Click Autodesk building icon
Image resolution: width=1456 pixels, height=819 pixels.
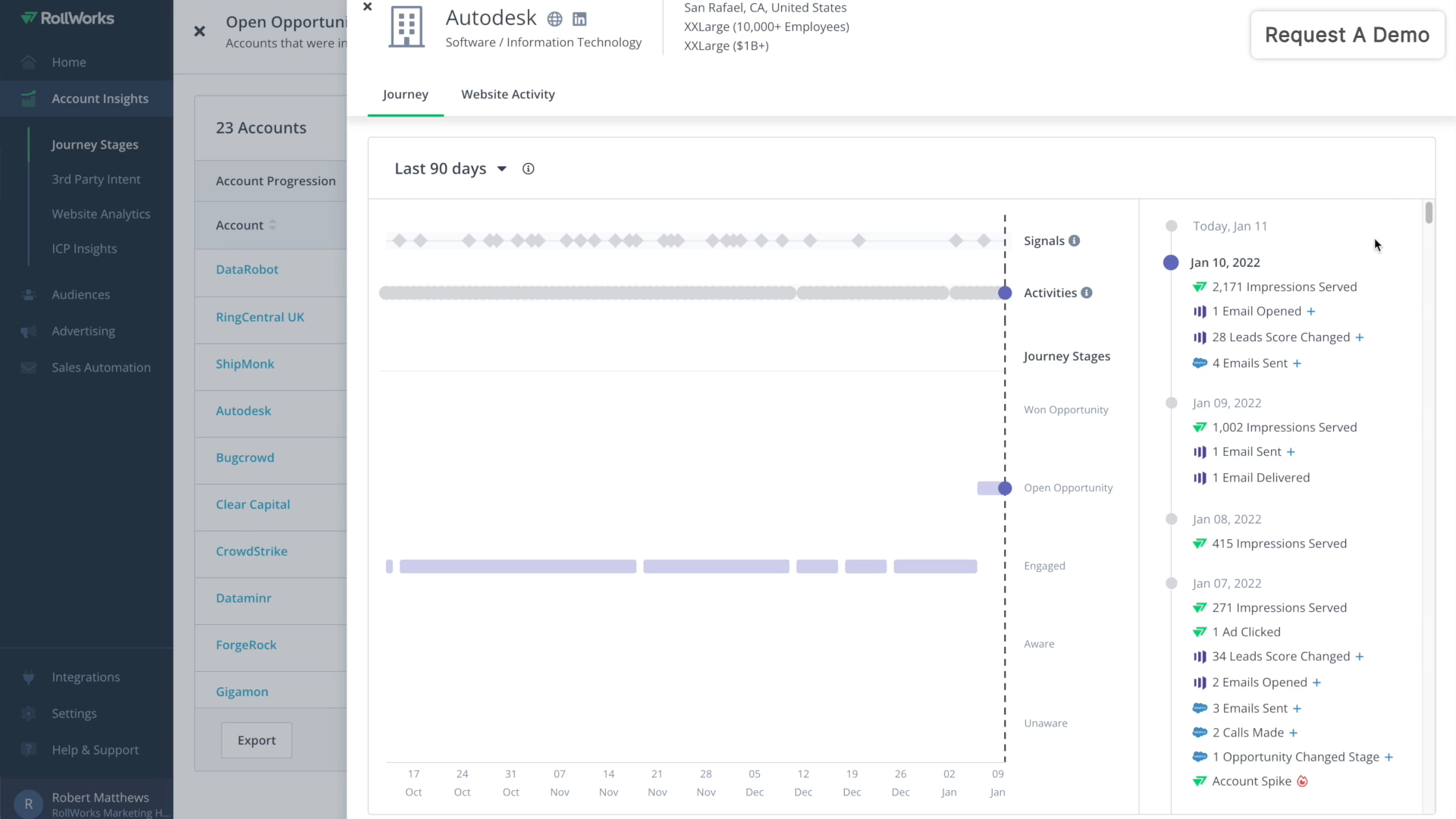(406, 27)
